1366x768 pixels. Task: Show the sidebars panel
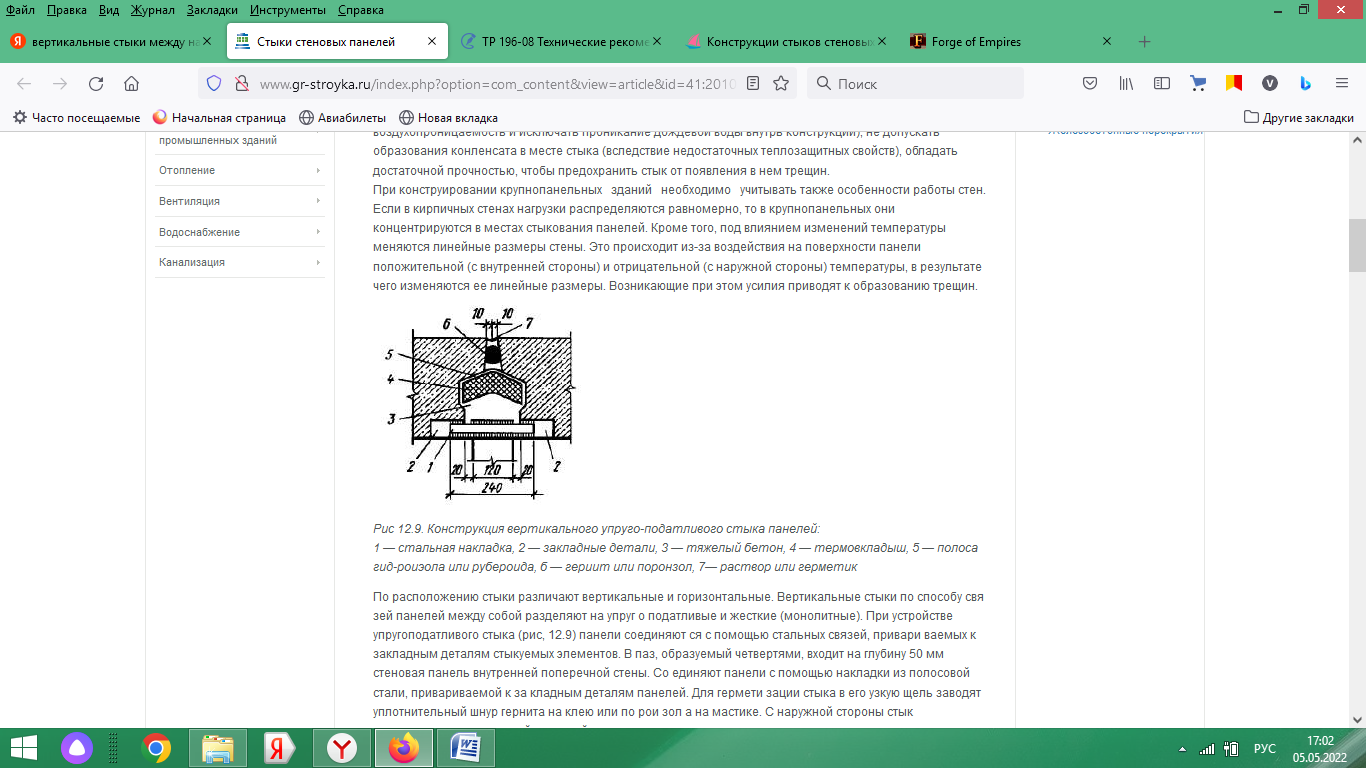(x=1161, y=84)
